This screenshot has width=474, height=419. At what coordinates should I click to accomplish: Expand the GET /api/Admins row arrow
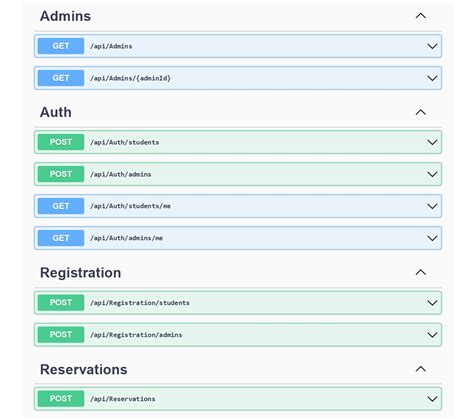tap(432, 46)
